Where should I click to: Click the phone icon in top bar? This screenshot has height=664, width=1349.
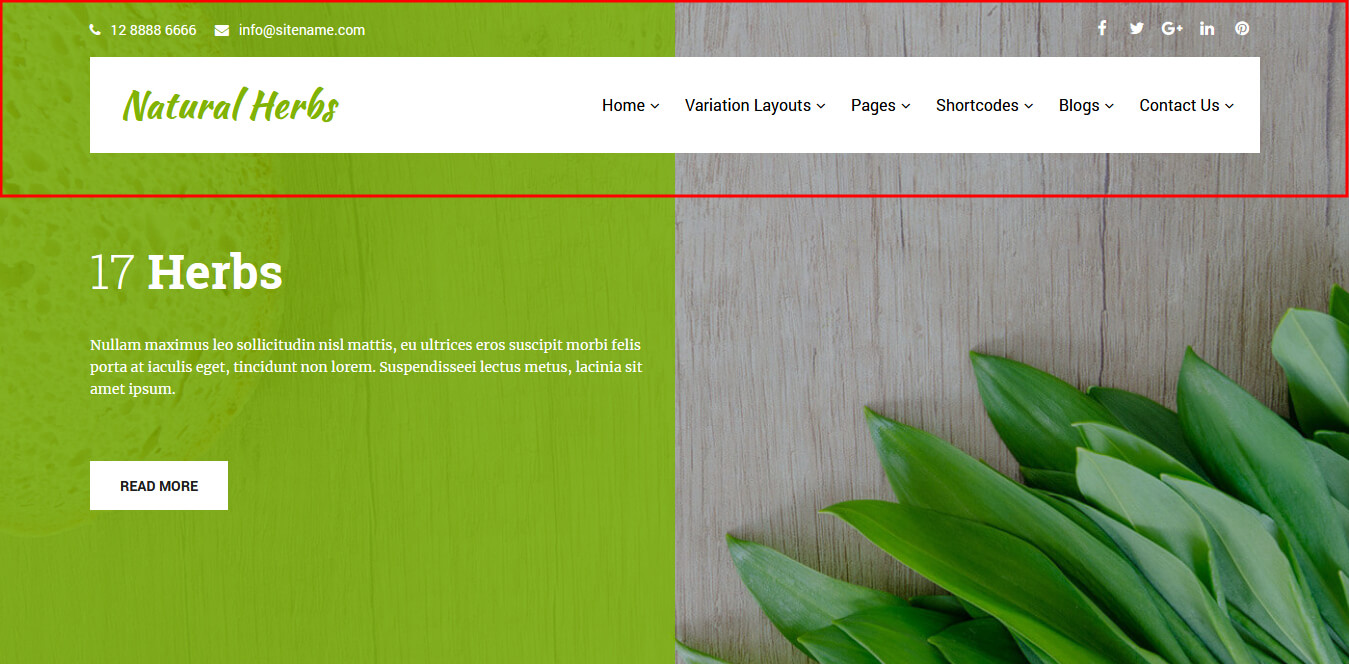click(x=95, y=30)
